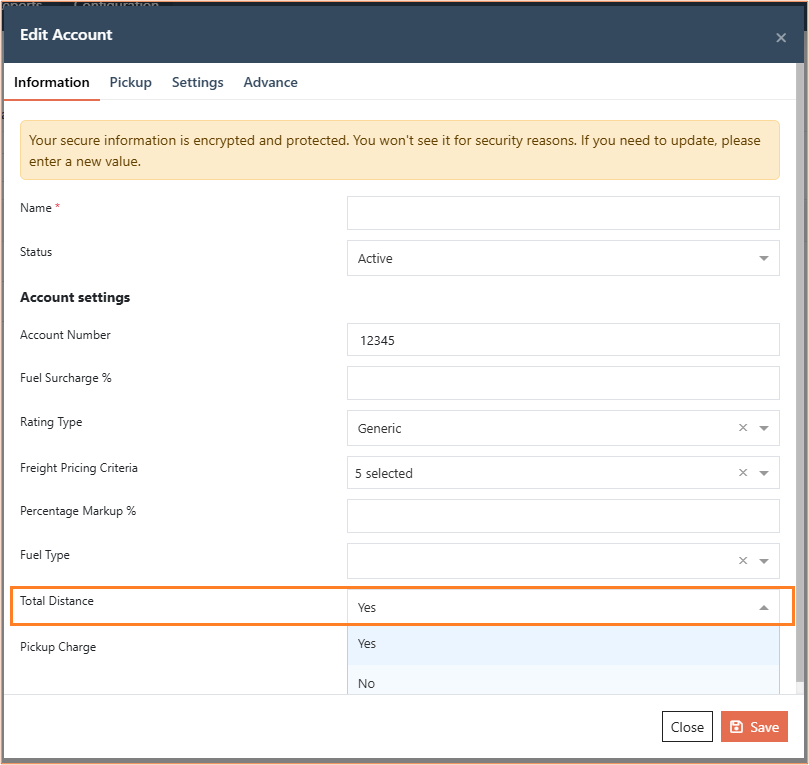Click the Pickup Charge label
The image size is (809, 765).
coord(58,647)
